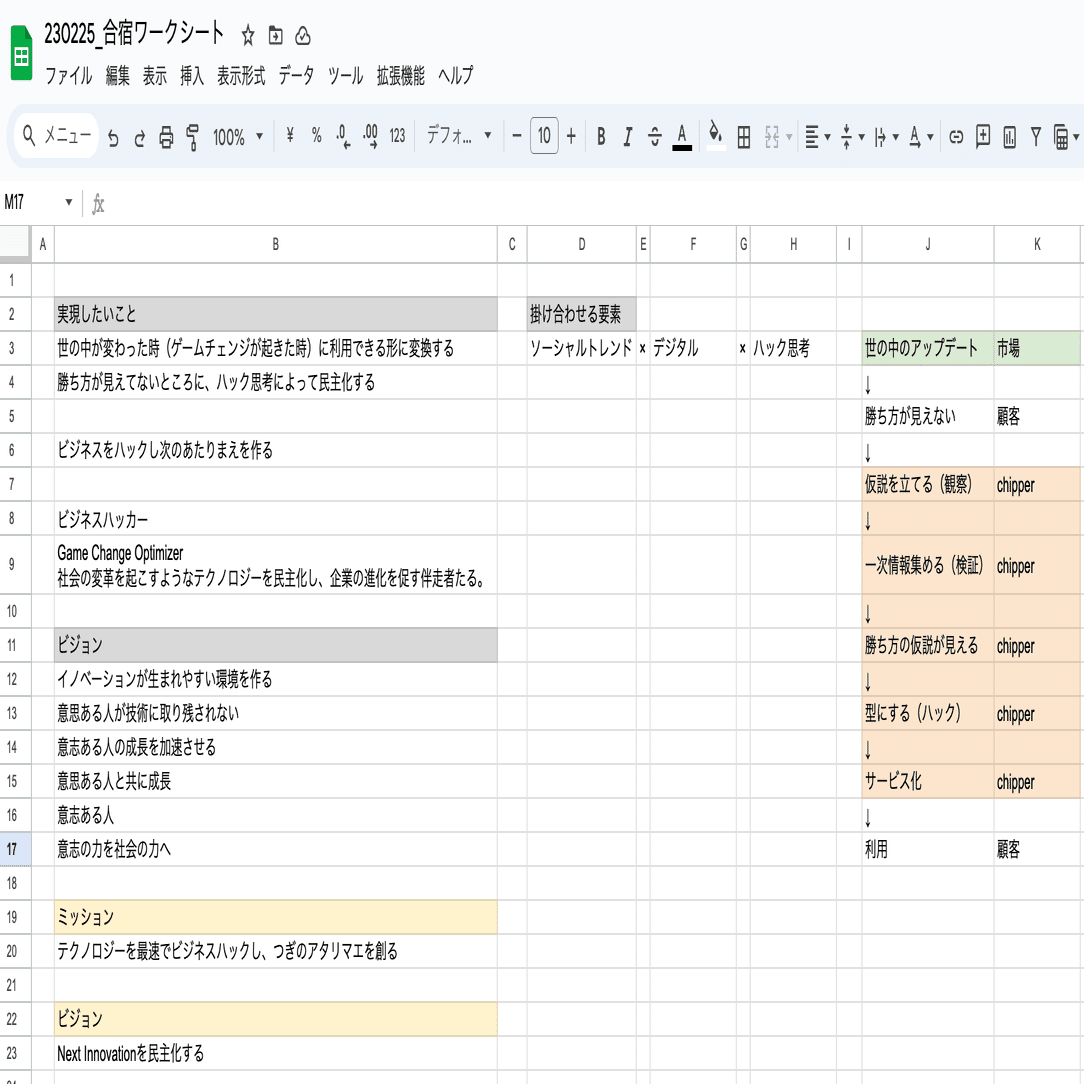Open the 表示形式 menu
This screenshot has height=1084, width=1084.
point(241,75)
